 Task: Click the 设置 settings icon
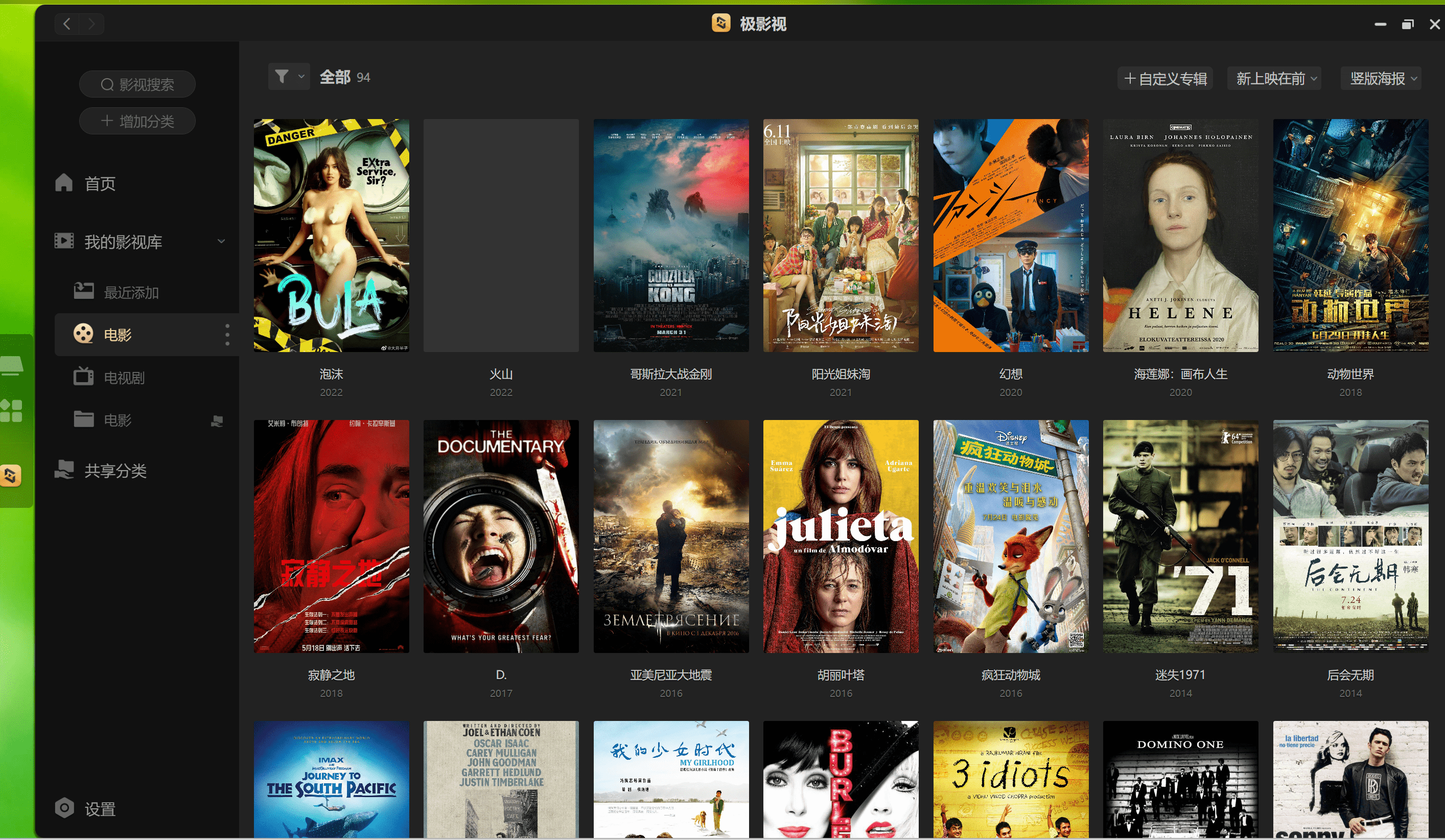point(63,808)
